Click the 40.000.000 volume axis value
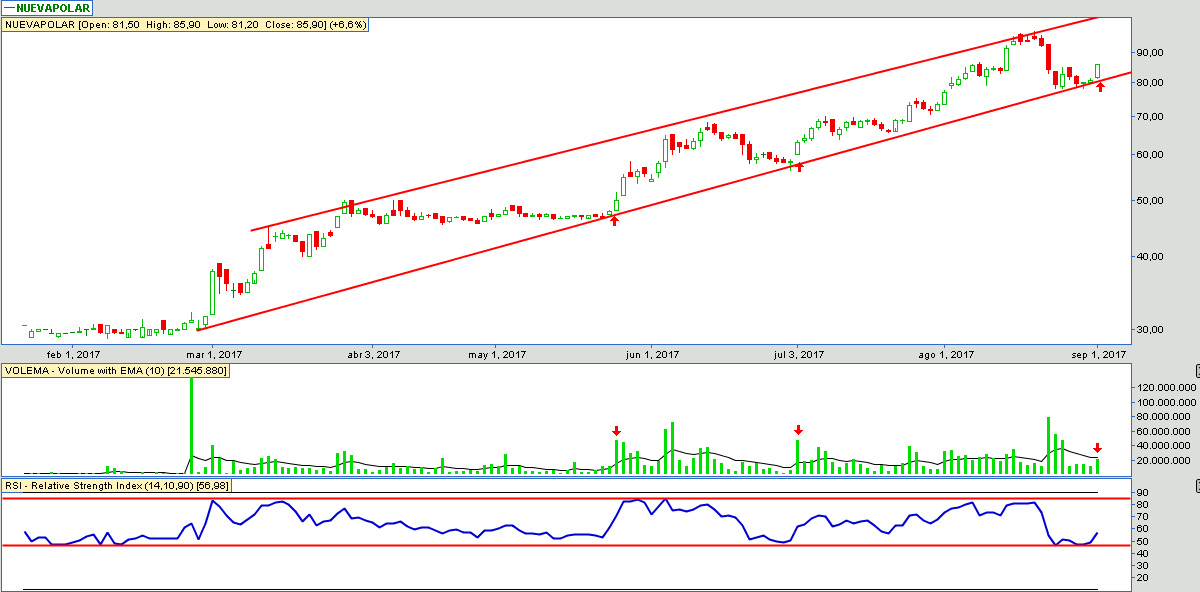 [x=1165, y=446]
